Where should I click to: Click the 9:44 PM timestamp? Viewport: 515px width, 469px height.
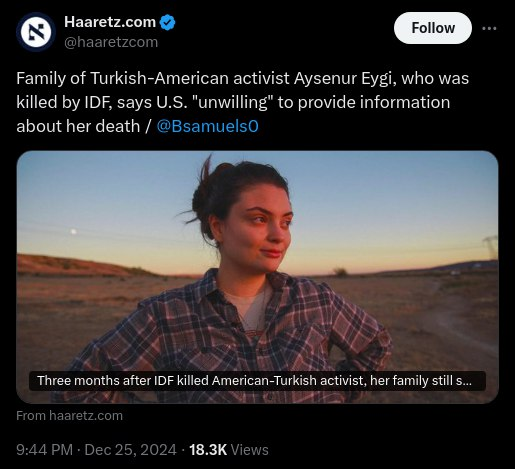(44, 450)
